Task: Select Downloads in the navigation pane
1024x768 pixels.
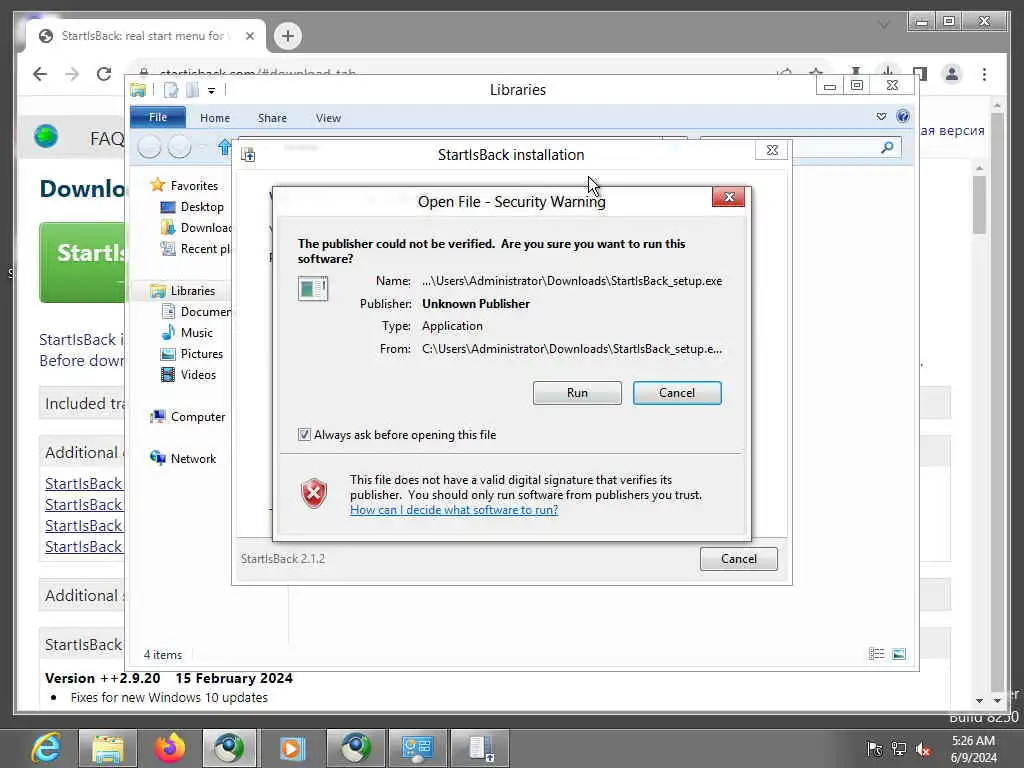Action: coord(196,228)
